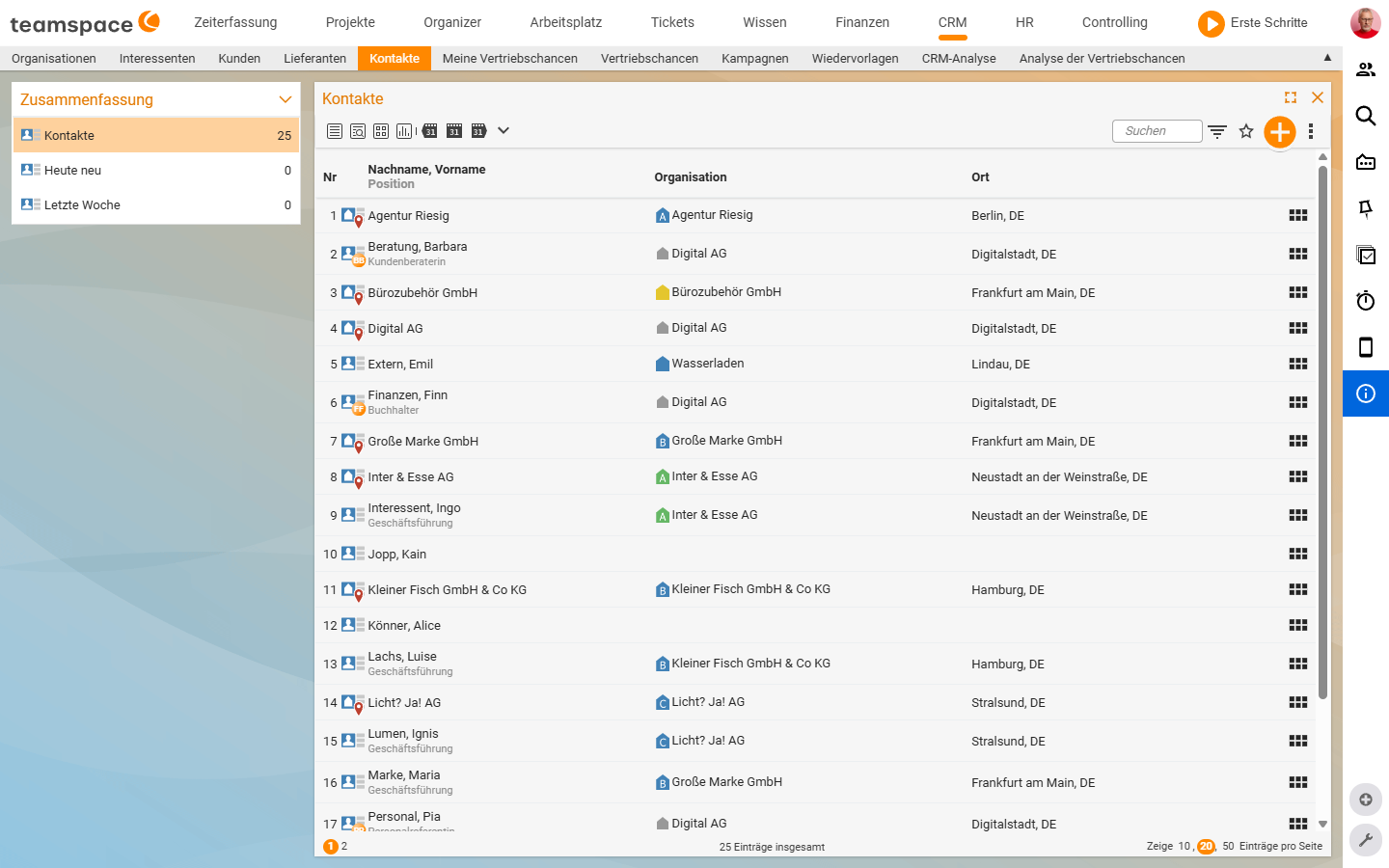1389x868 pixels.
Task: Open the bar chart view icon
Action: coord(404,131)
